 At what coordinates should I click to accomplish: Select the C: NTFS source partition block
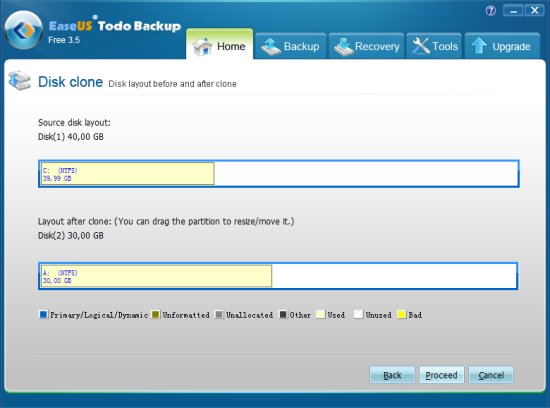128,174
